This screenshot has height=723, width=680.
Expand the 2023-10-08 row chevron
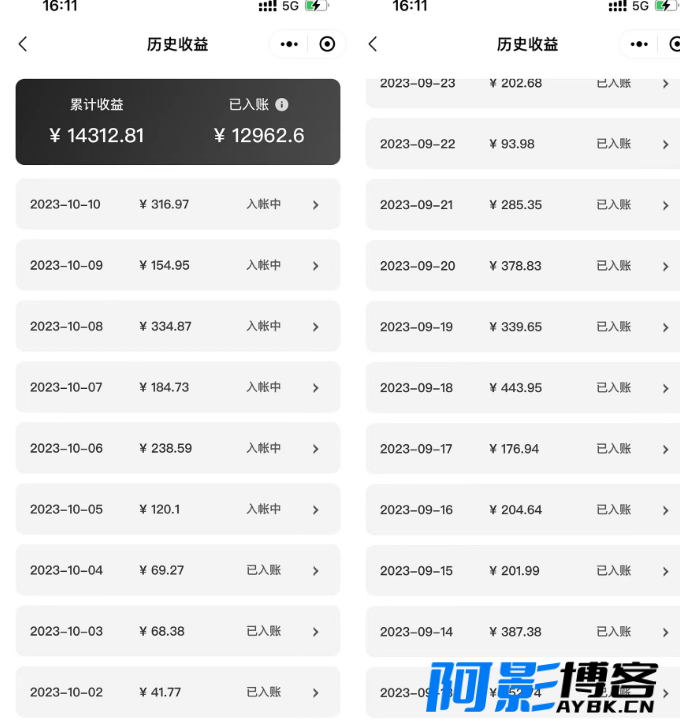coord(316,327)
